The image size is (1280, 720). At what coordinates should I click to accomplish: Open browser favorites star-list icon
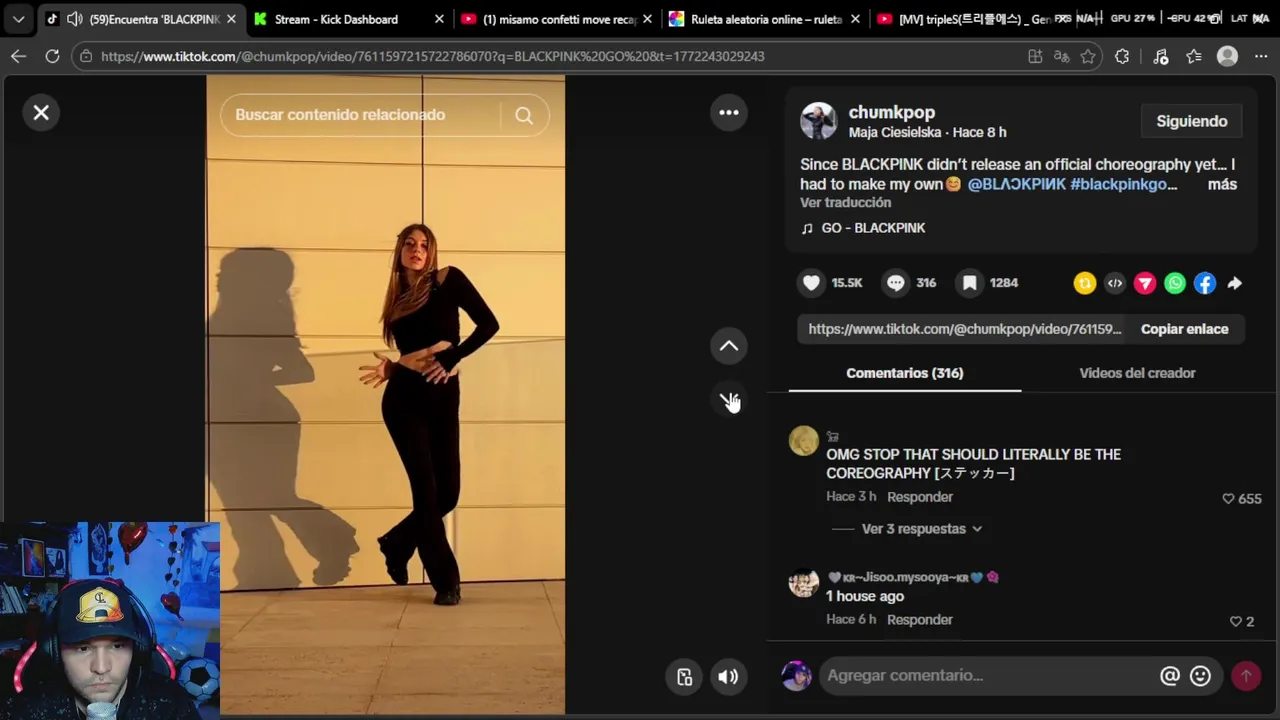[1194, 56]
